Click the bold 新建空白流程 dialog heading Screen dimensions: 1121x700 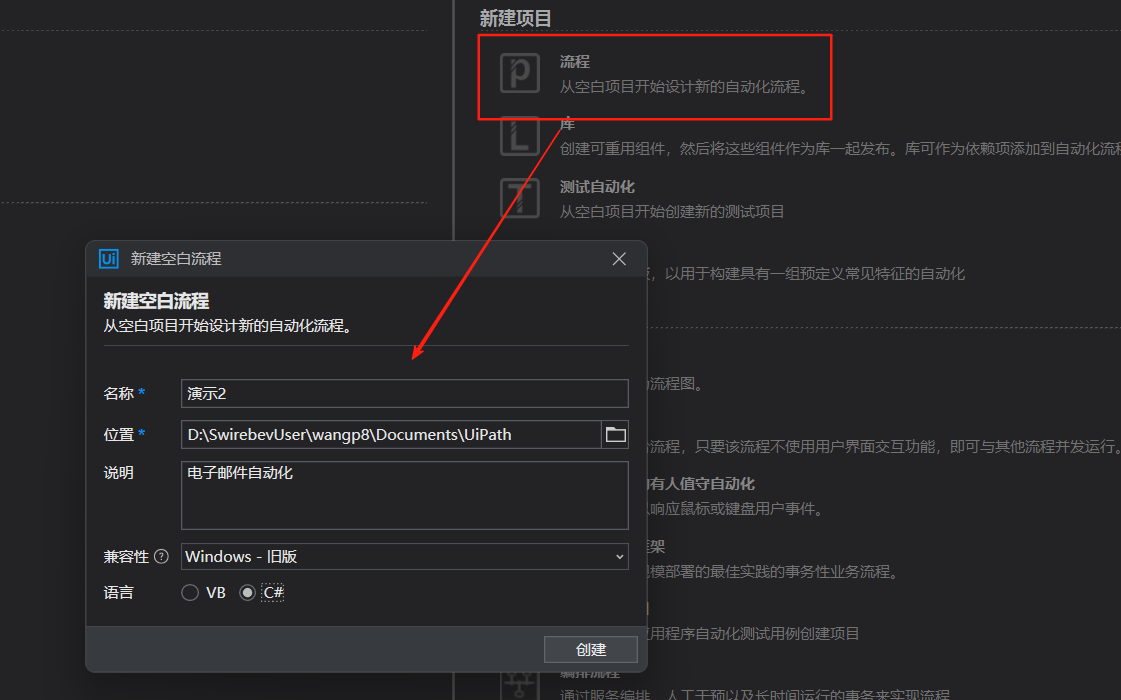157,301
